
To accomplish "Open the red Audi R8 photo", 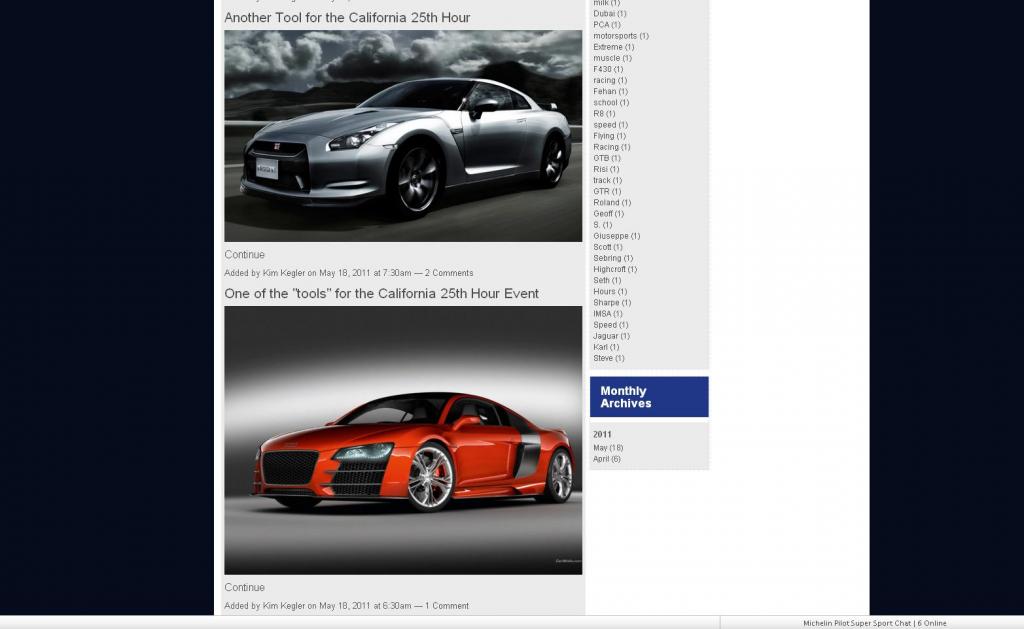I will pos(403,440).
